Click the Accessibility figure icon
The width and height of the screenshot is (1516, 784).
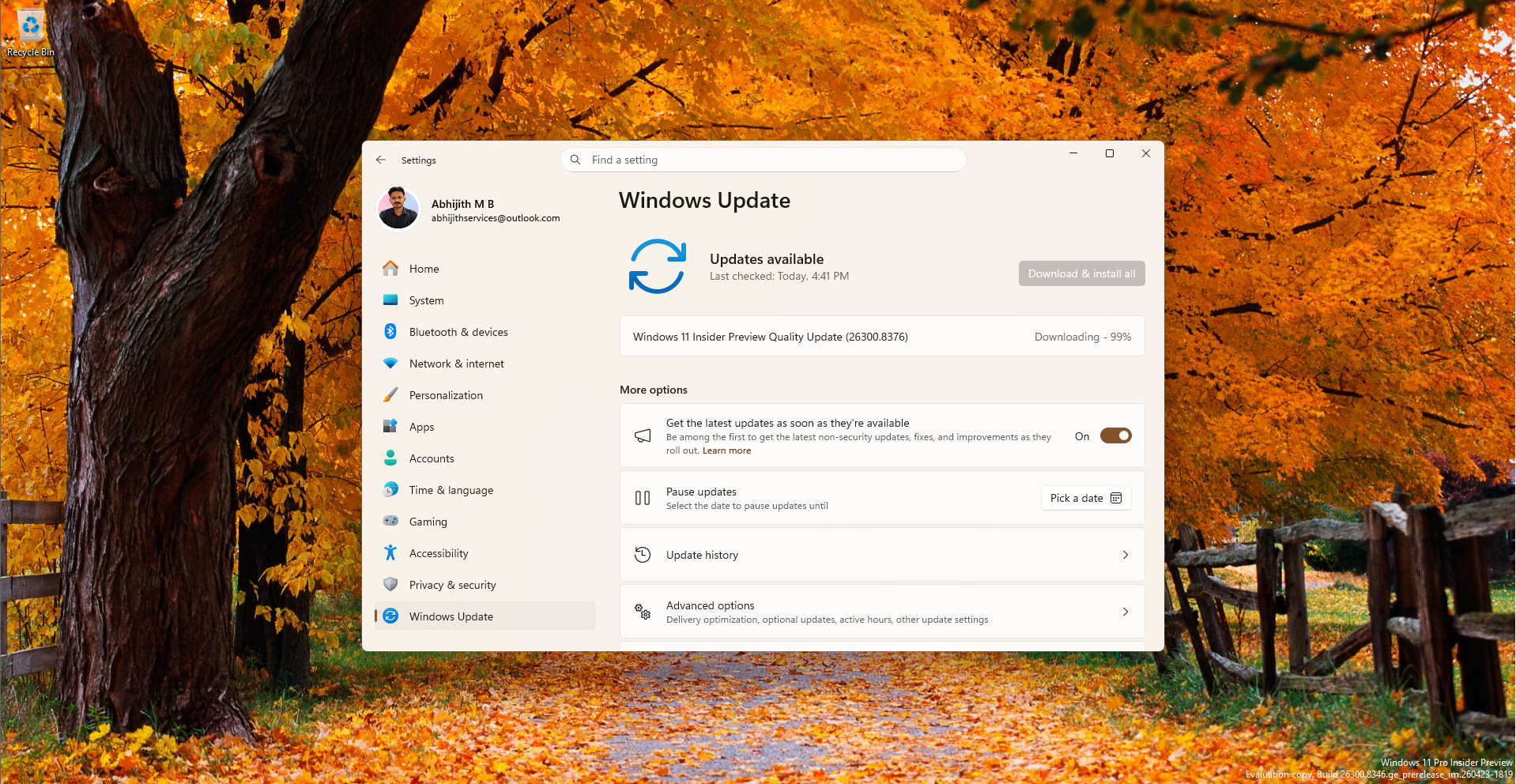[390, 553]
